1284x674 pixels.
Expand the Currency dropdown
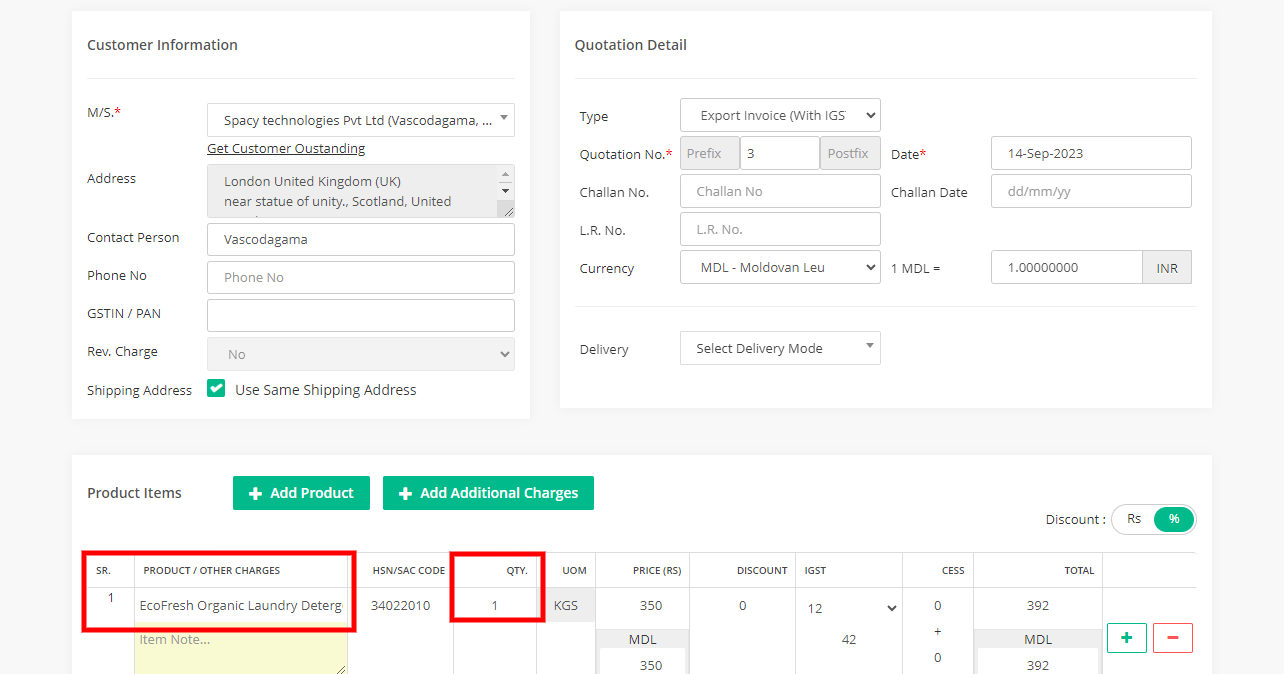point(780,268)
